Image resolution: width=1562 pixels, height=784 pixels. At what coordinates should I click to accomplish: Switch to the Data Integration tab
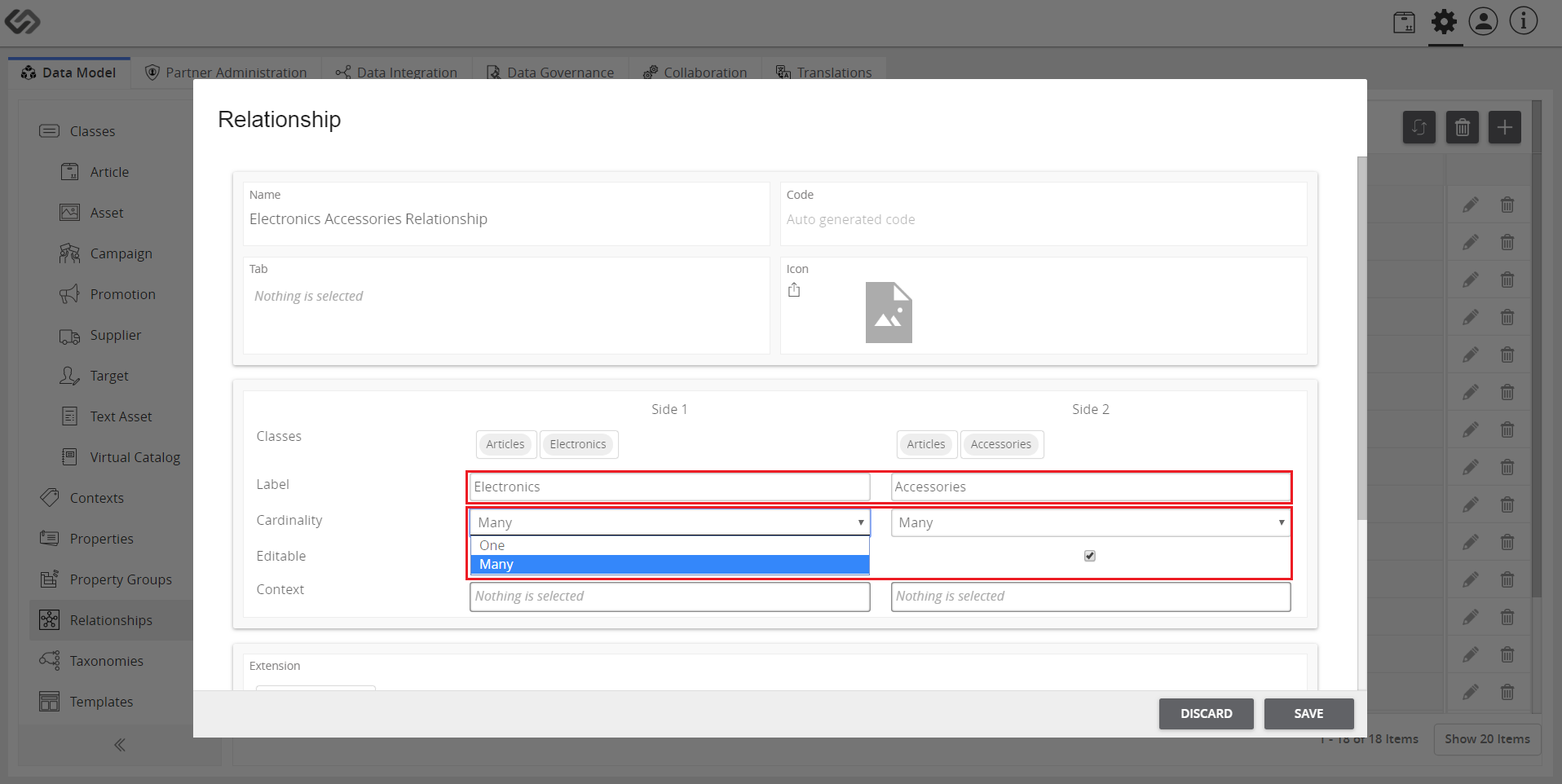coord(396,73)
